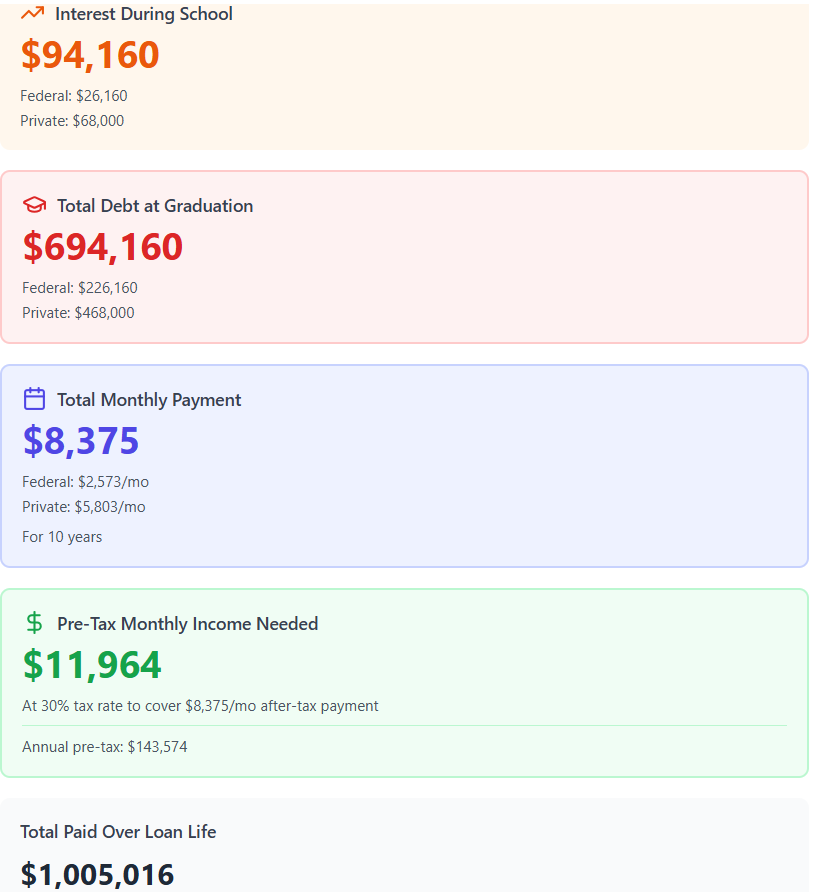
Task: Click the Federal: $2,573/mo payment line
Action: [85, 482]
